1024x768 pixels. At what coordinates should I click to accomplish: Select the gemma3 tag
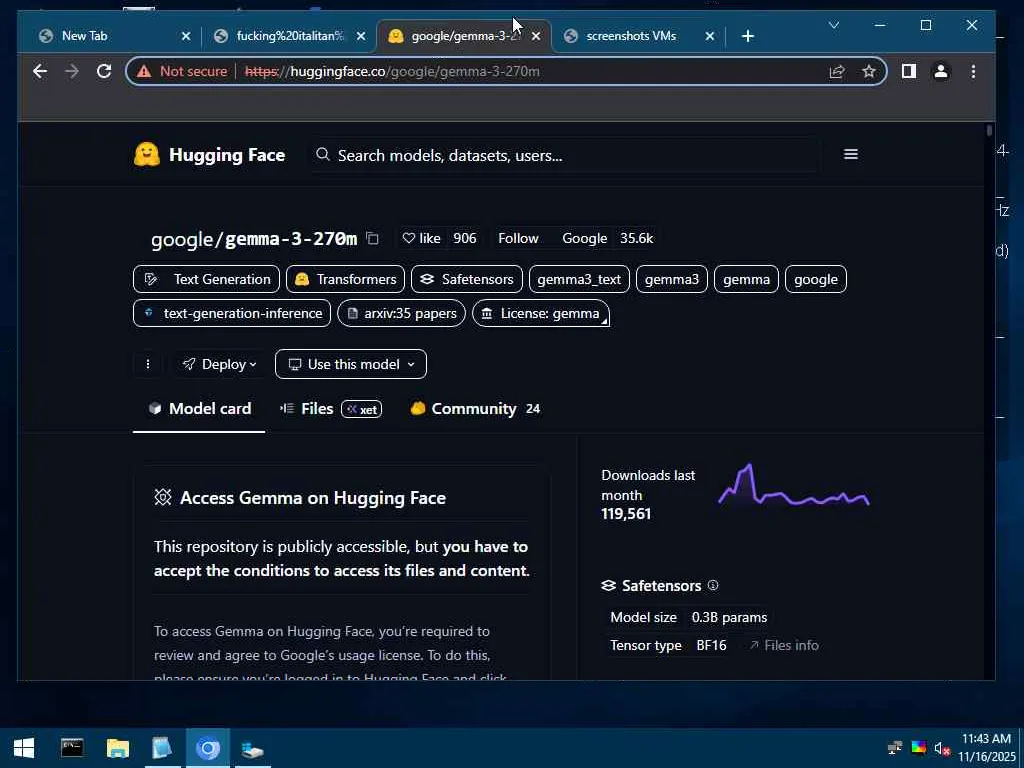click(x=671, y=279)
